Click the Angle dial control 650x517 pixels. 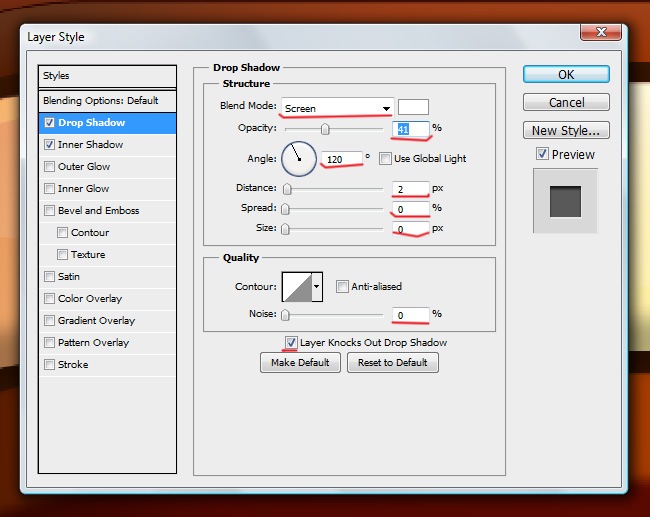[x=298, y=157]
